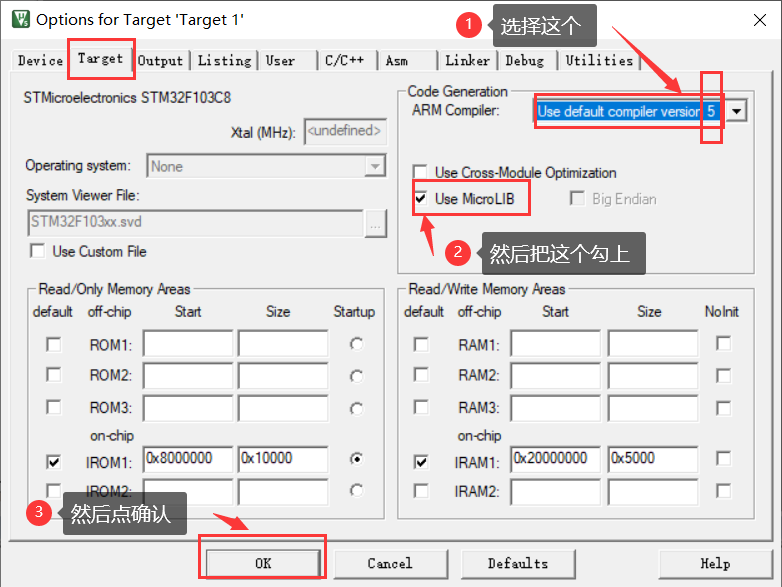Click the System Viewer File path field

click(196, 222)
